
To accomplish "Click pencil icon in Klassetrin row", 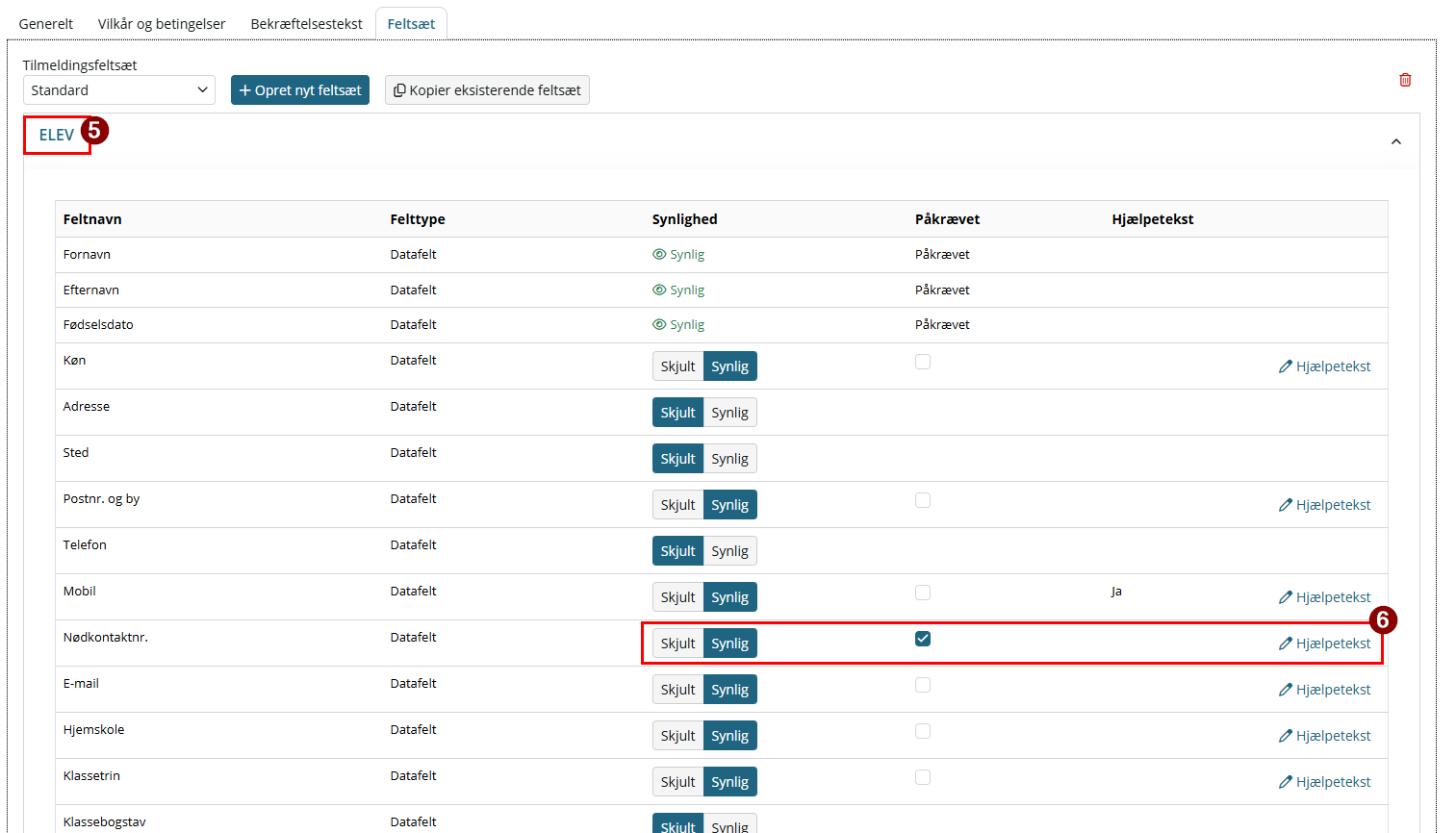I will pyautogui.click(x=1285, y=782).
